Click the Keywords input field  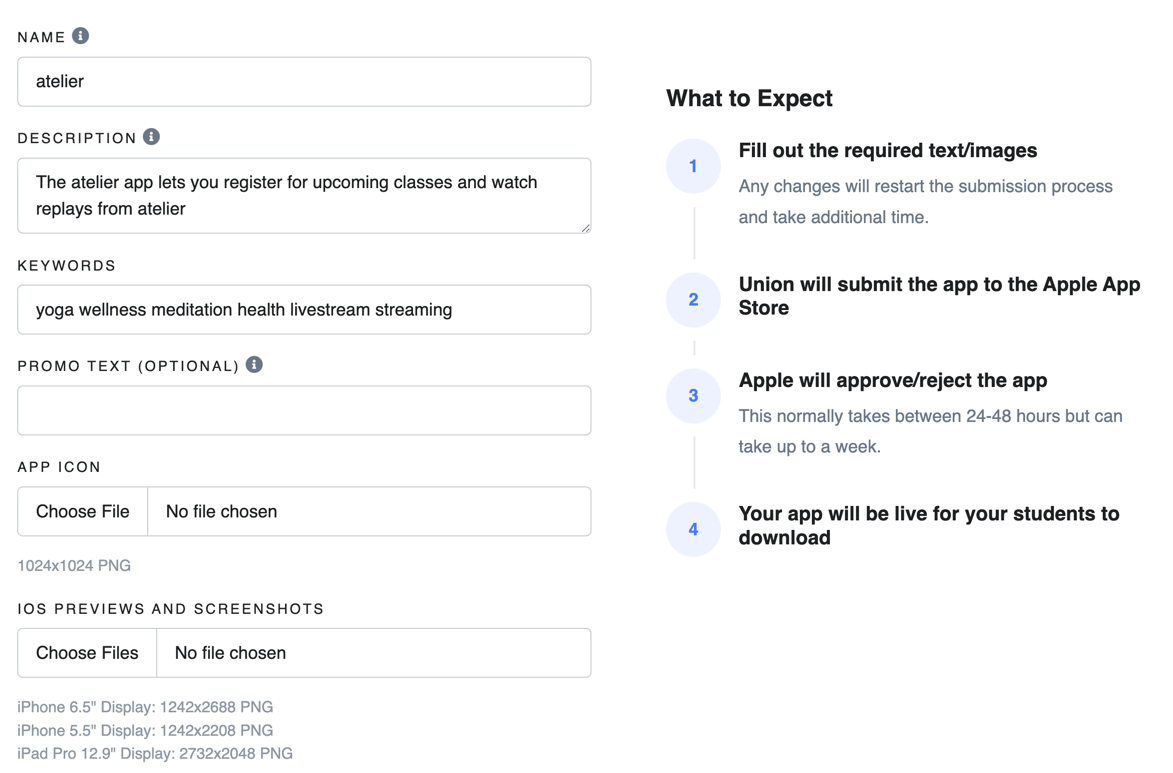click(x=304, y=310)
